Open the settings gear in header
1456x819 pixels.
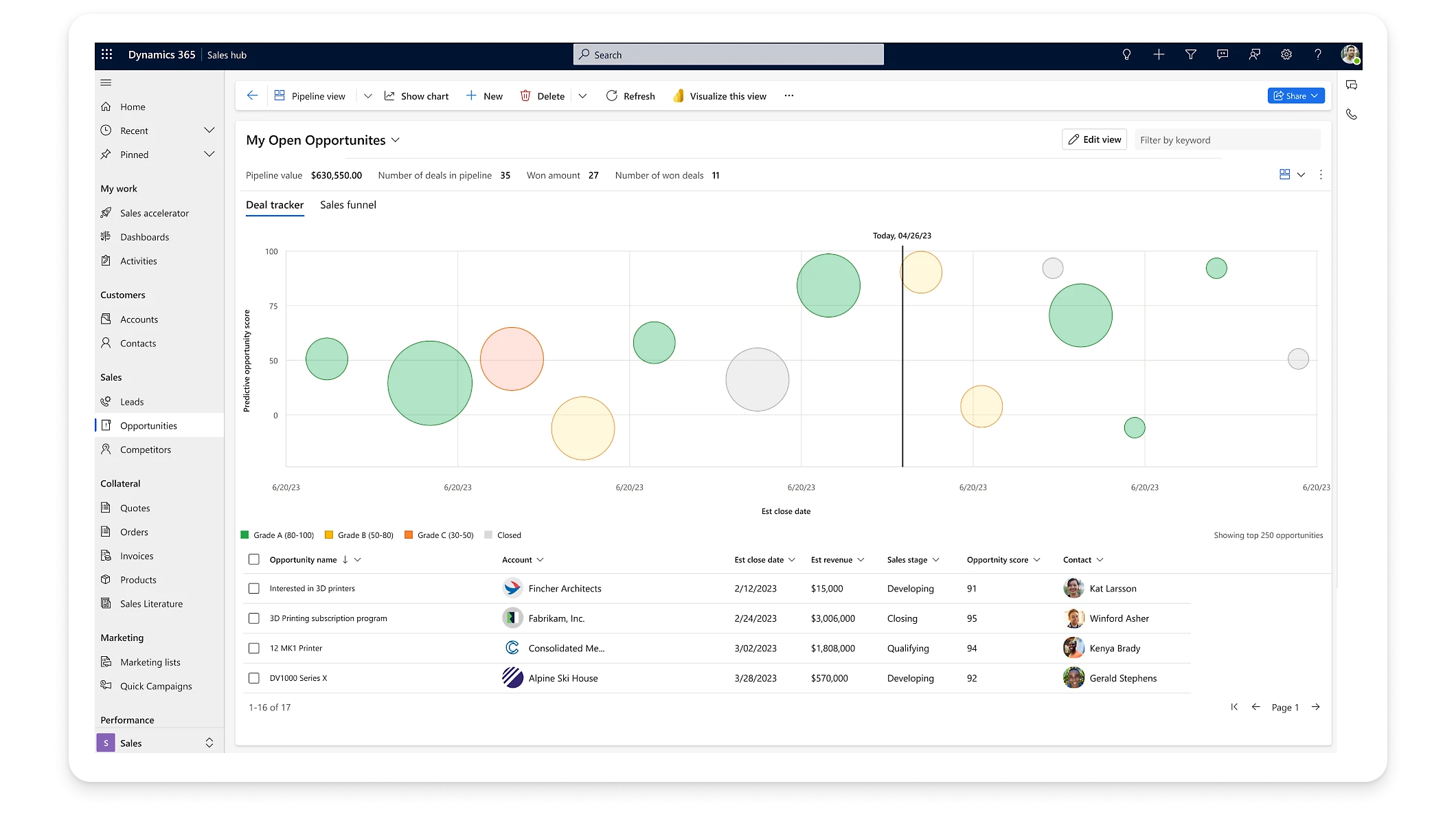click(1286, 55)
